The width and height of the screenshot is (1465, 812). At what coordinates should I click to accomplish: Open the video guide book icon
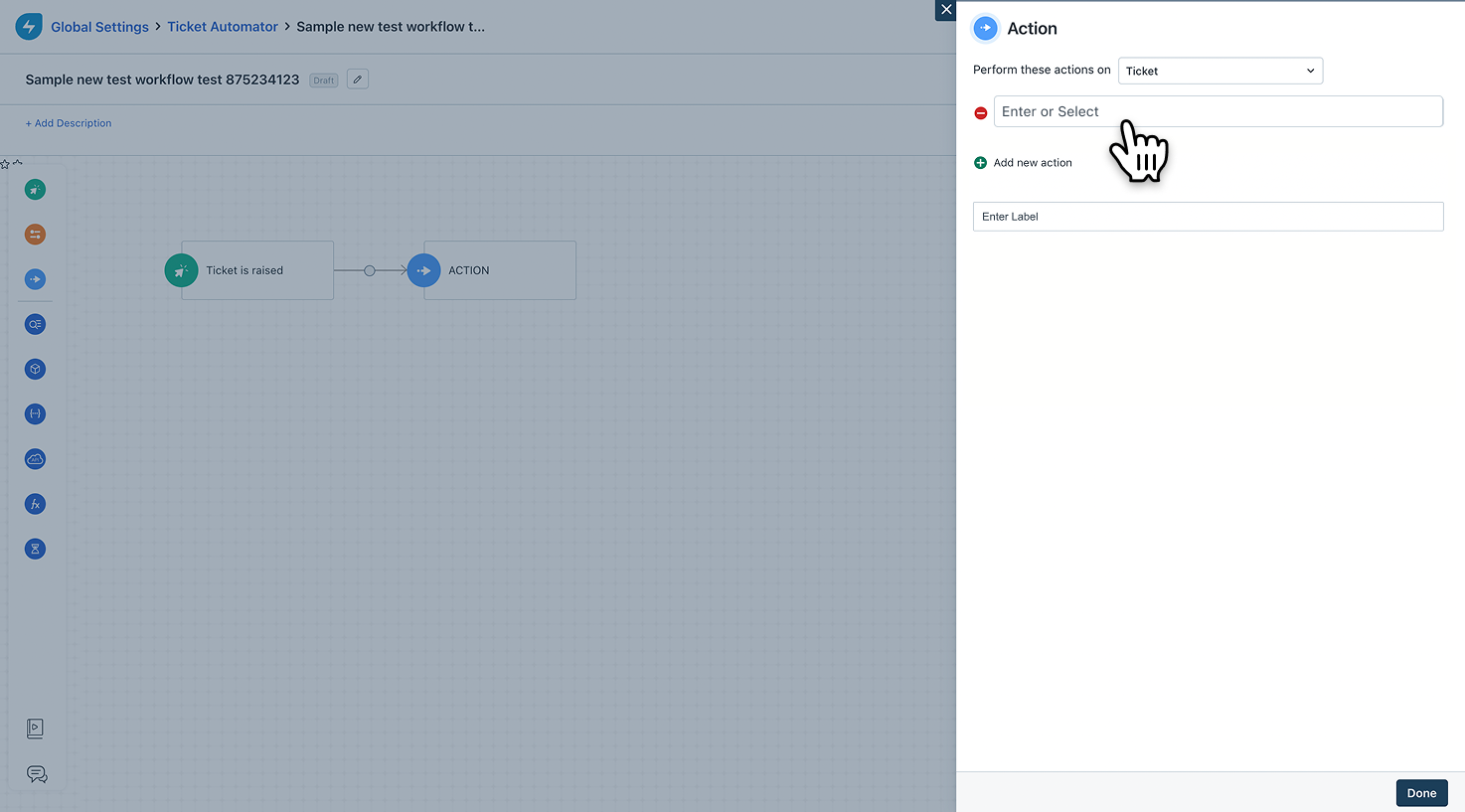pos(35,729)
